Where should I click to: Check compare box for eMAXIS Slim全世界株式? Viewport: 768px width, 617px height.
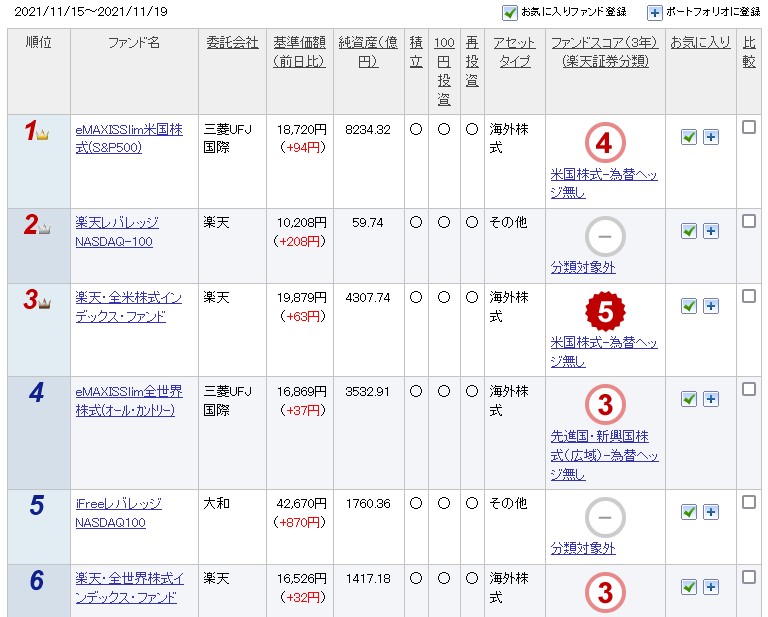(x=748, y=389)
